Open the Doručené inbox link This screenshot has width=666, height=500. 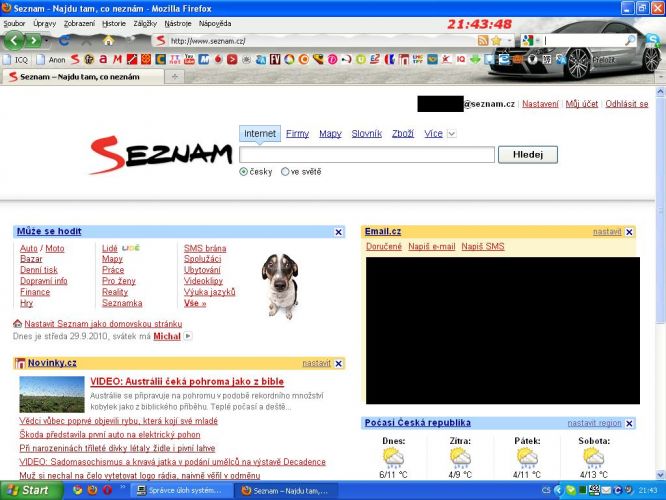[x=384, y=246]
